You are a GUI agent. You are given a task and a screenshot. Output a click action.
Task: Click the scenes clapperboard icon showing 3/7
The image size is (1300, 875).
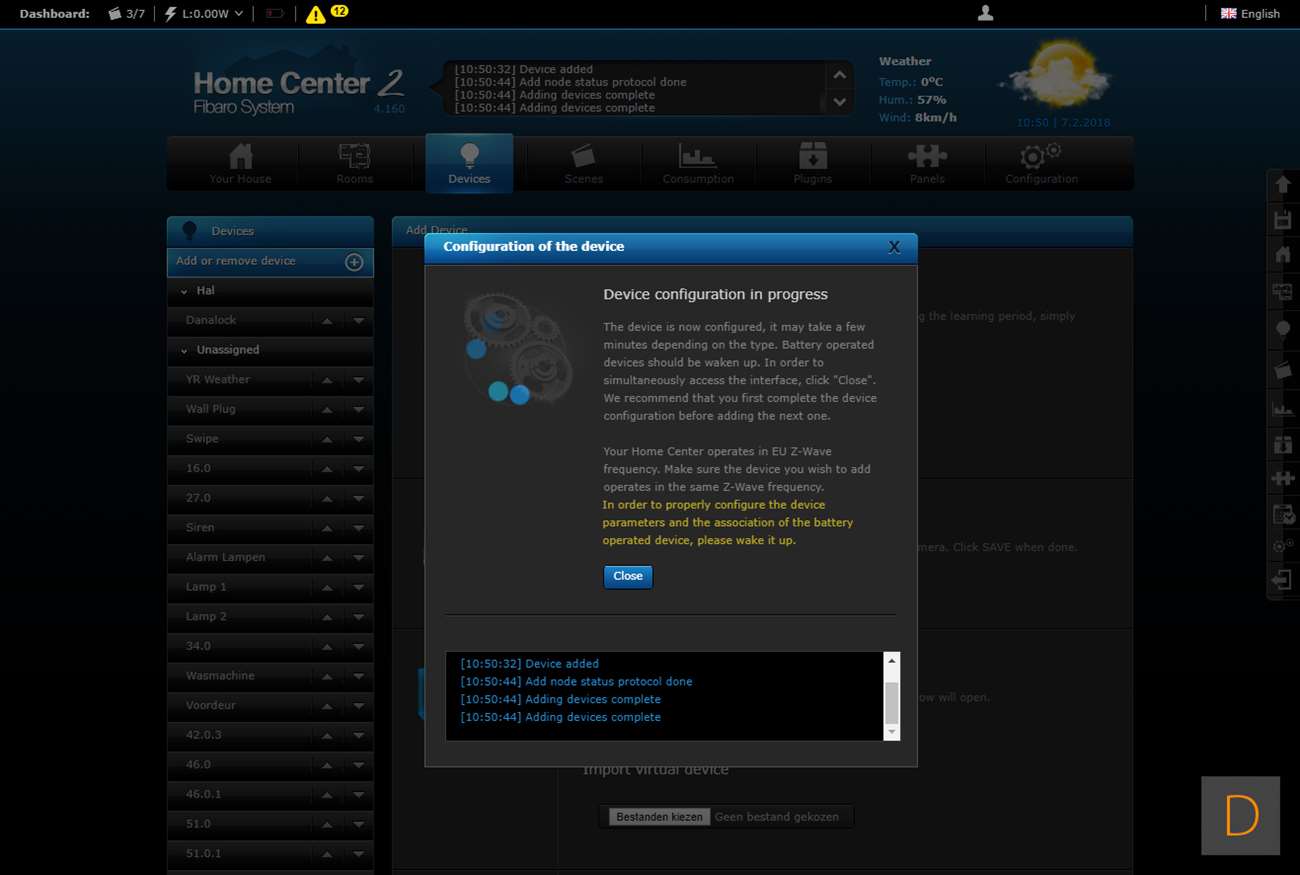(x=115, y=14)
